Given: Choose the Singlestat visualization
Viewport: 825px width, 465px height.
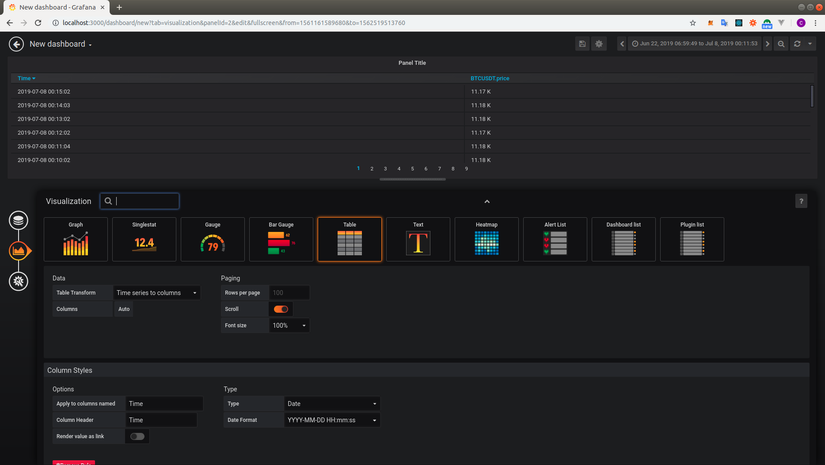Looking at the screenshot, I should pyautogui.click(x=144, y=239).
